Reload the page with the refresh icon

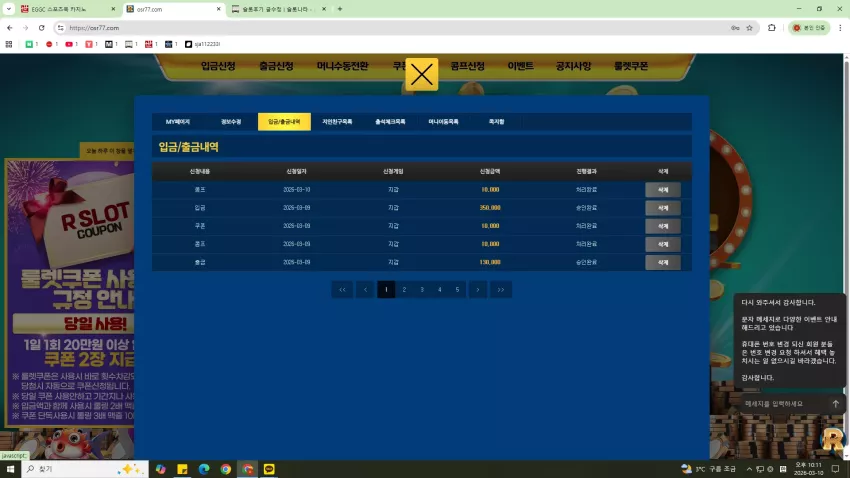41,28
